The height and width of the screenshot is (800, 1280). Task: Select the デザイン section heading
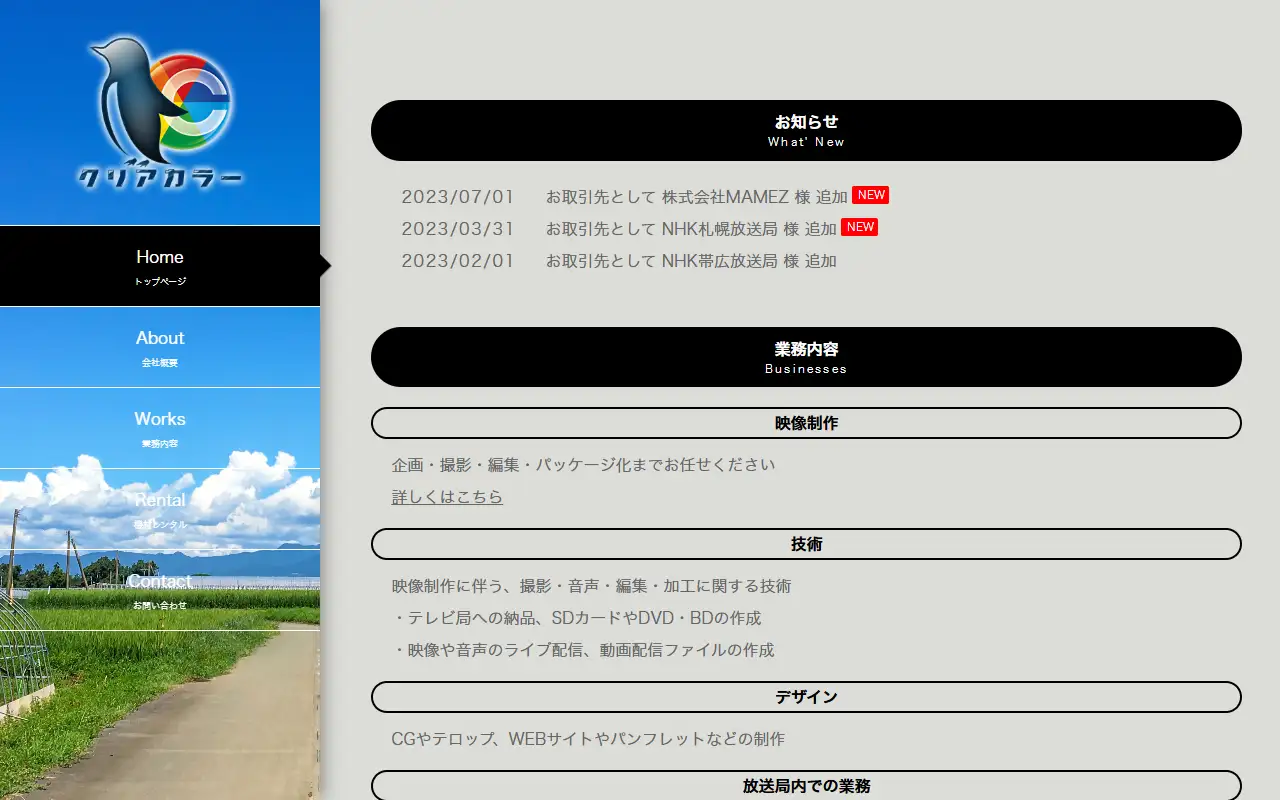point(806,697)
